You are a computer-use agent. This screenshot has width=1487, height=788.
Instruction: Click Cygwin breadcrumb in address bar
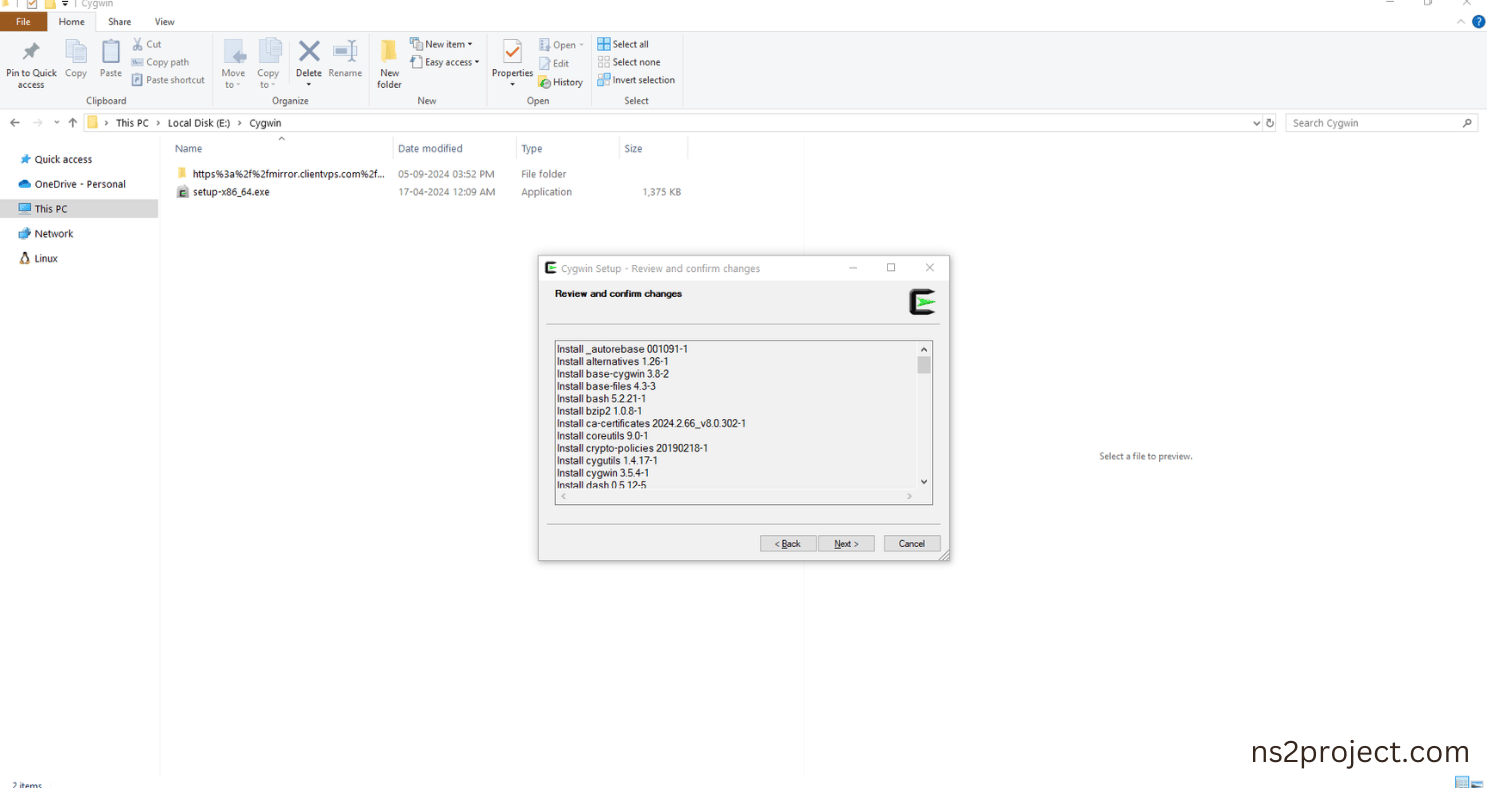265,123
